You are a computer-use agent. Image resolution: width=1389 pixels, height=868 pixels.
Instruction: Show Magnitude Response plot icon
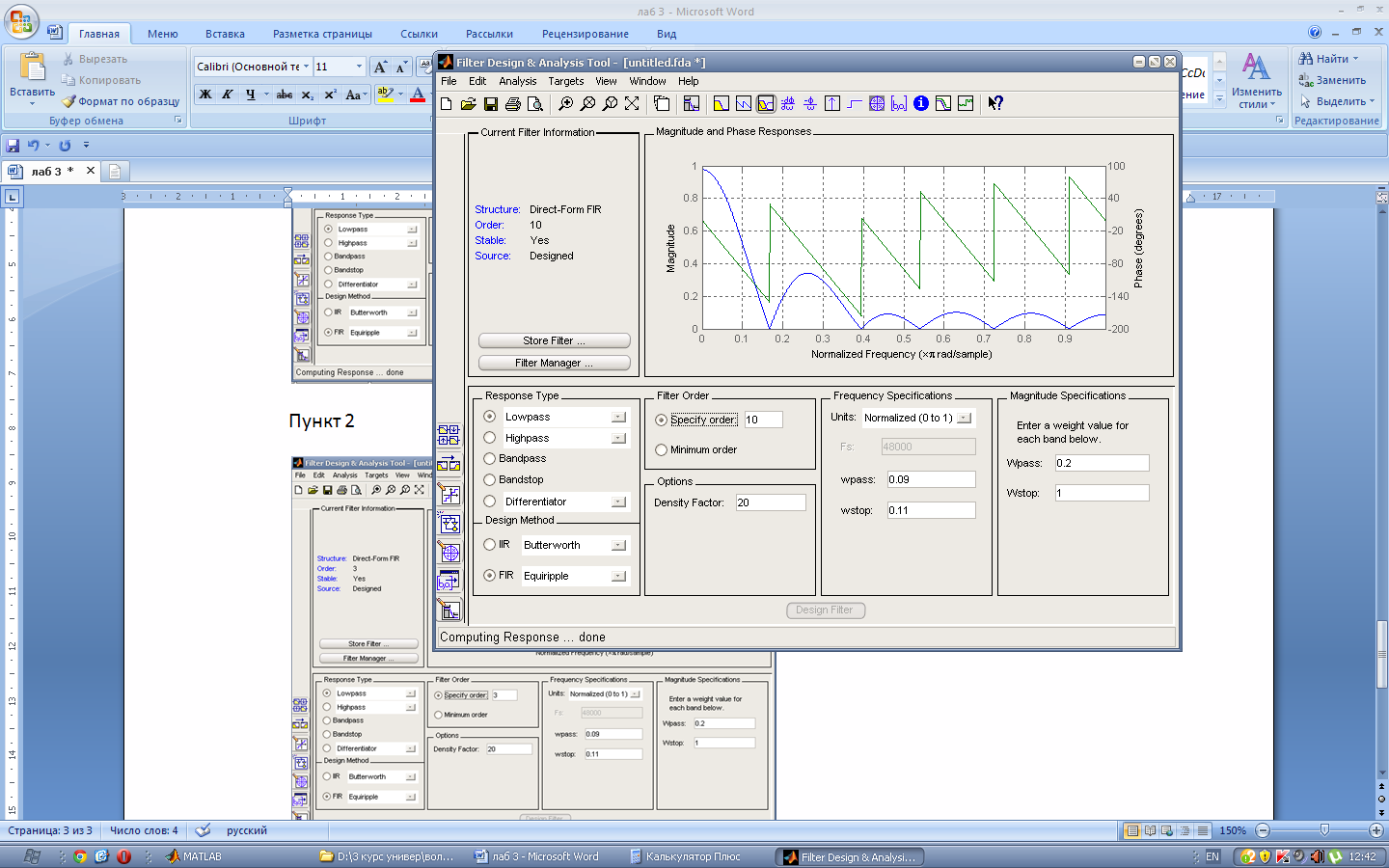pyautogui.click(x=722, y=103)
